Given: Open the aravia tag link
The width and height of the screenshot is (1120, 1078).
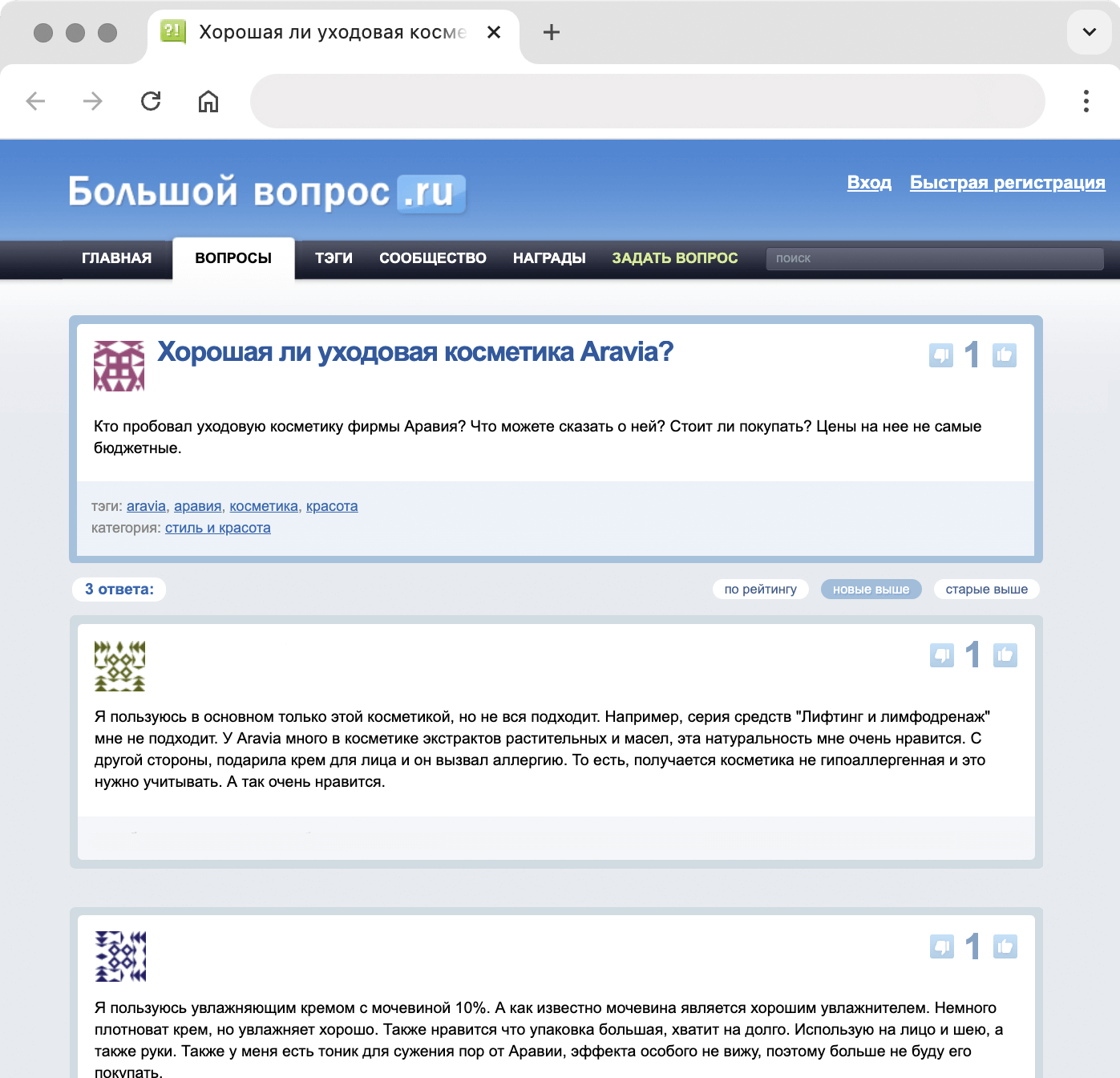Looking at the screenshot, I should click(146, 506).
